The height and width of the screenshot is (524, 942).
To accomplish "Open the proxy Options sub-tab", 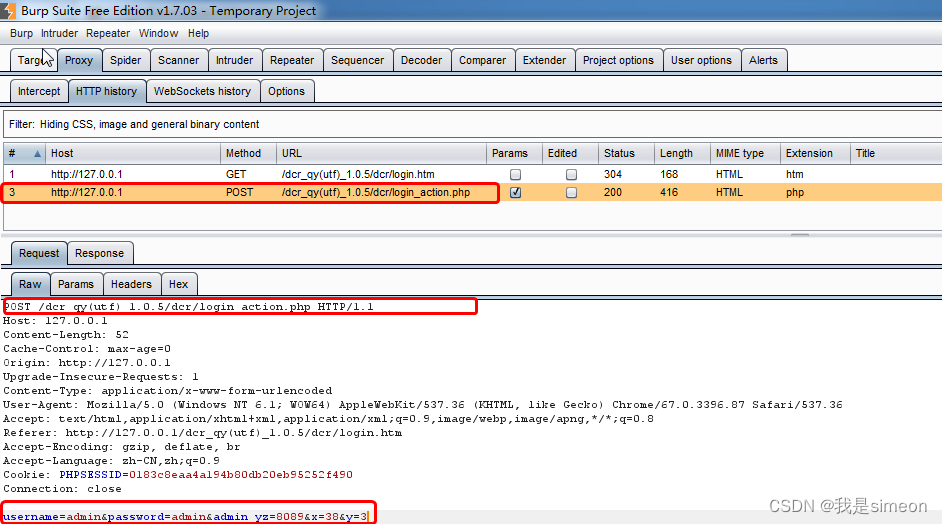I will [287, 91].
